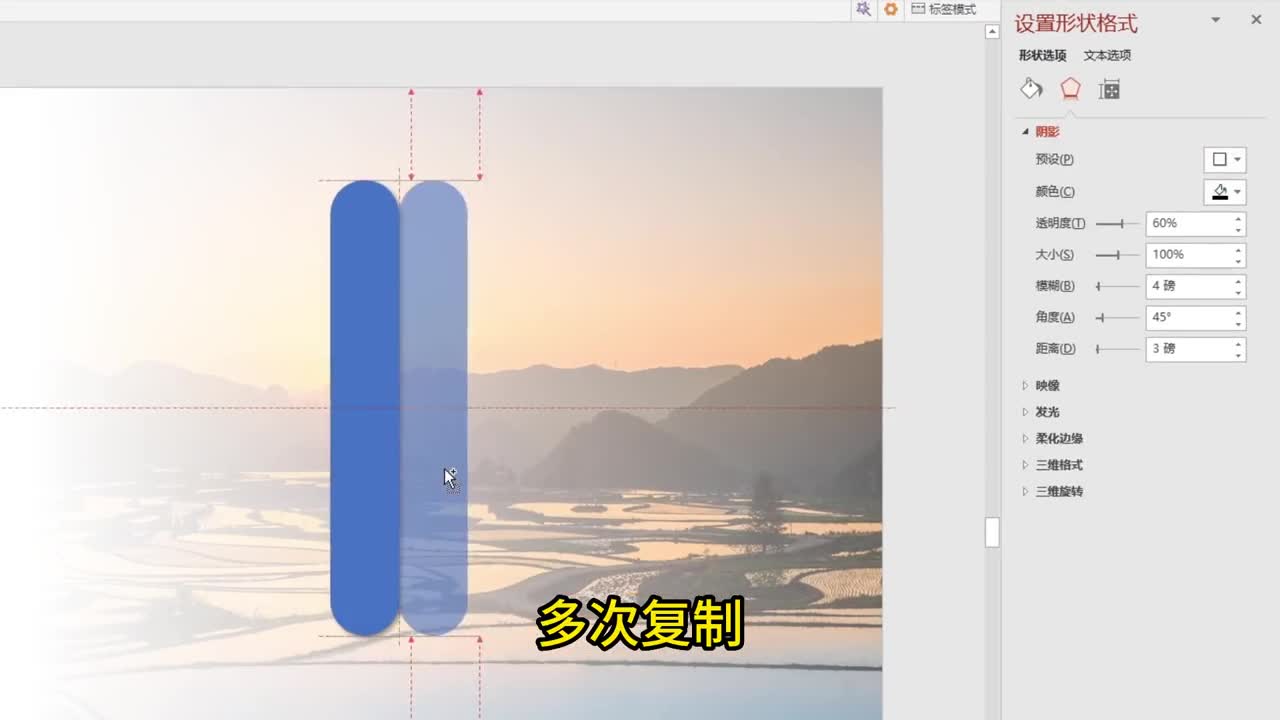Click the 模糊 blur value field
This screenshot has width=1280, height=720.
click(x=1188, y=286)
